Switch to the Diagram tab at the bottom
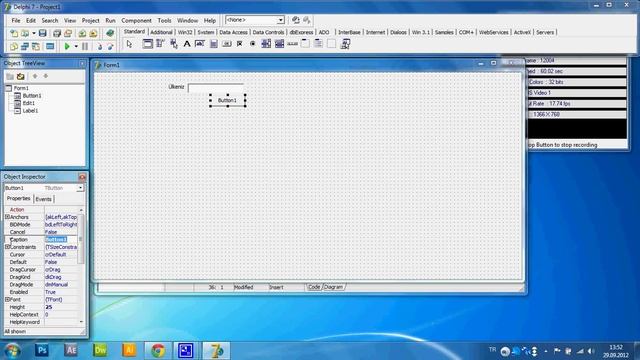640x360 pixels. pyautogui.click(x=333, y=287)
